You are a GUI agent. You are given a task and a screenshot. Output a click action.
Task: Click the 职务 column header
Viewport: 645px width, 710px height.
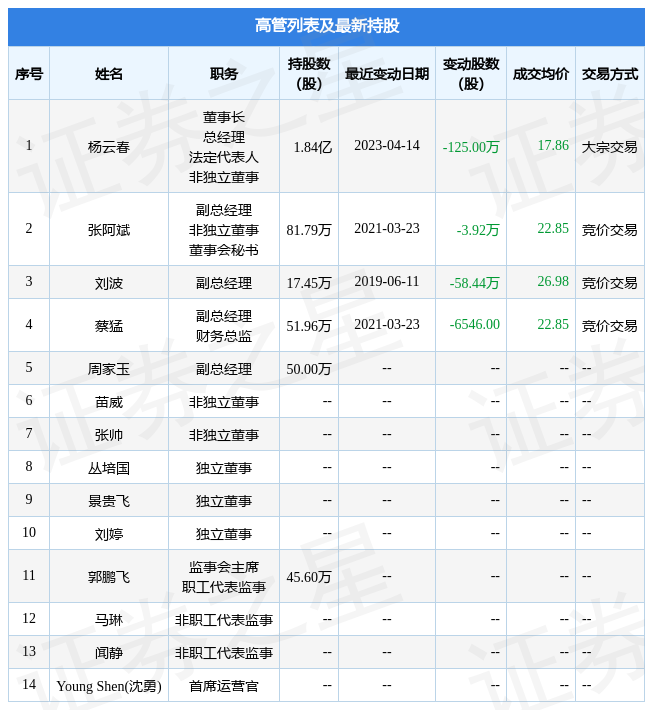(224, 74)
